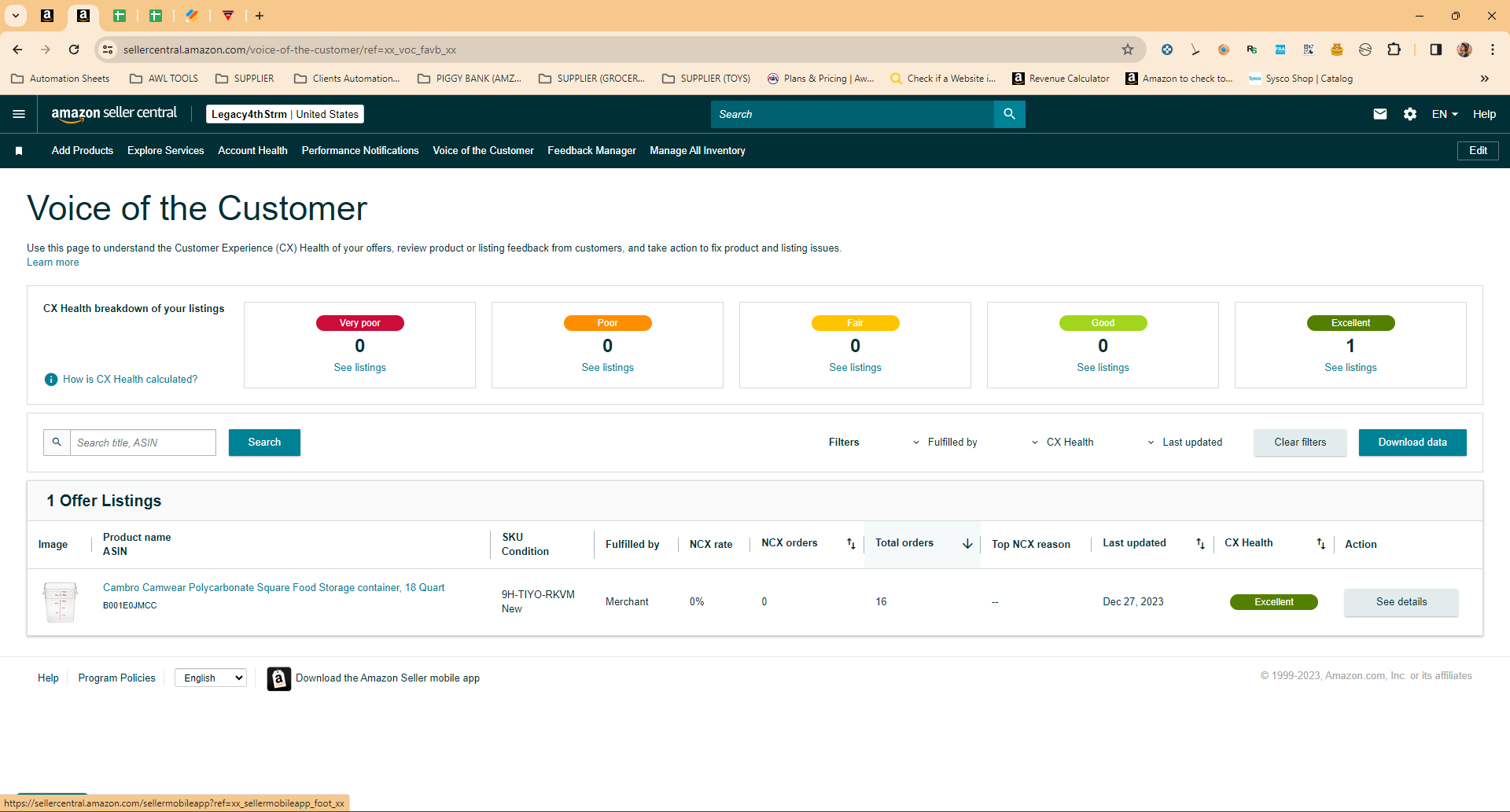Click Help in the top header

click(x=1484, y=114)
